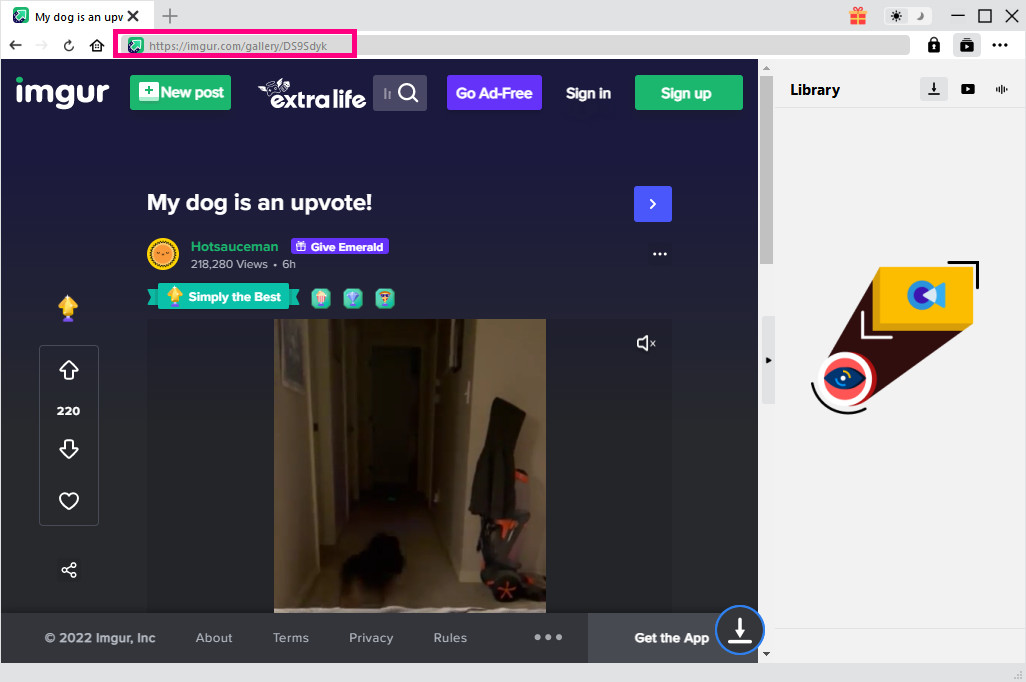Toggle the light/dark theme switch
Viewport: 1026px width, 682px height.
[908, 16]
